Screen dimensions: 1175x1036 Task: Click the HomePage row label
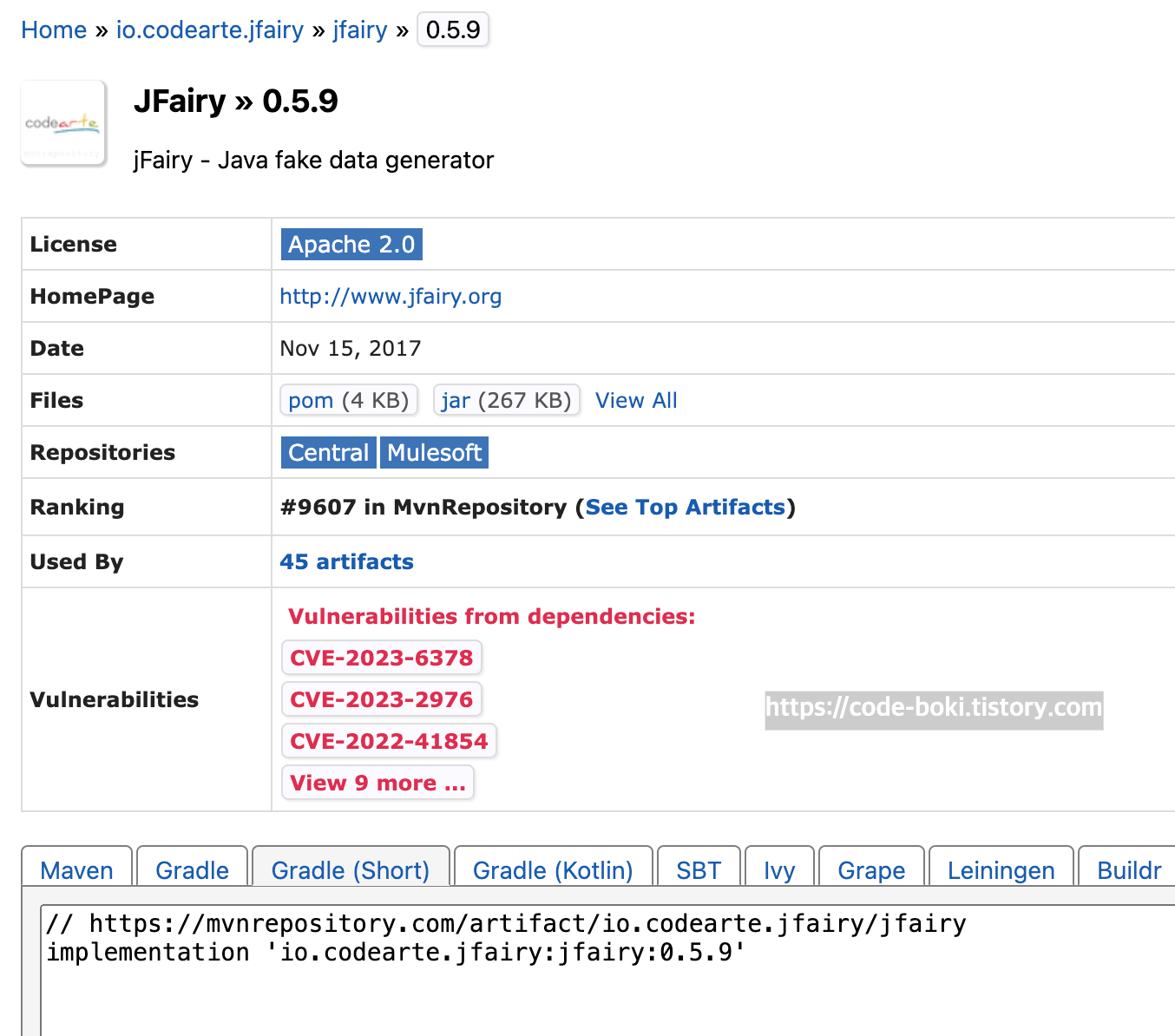92,296
